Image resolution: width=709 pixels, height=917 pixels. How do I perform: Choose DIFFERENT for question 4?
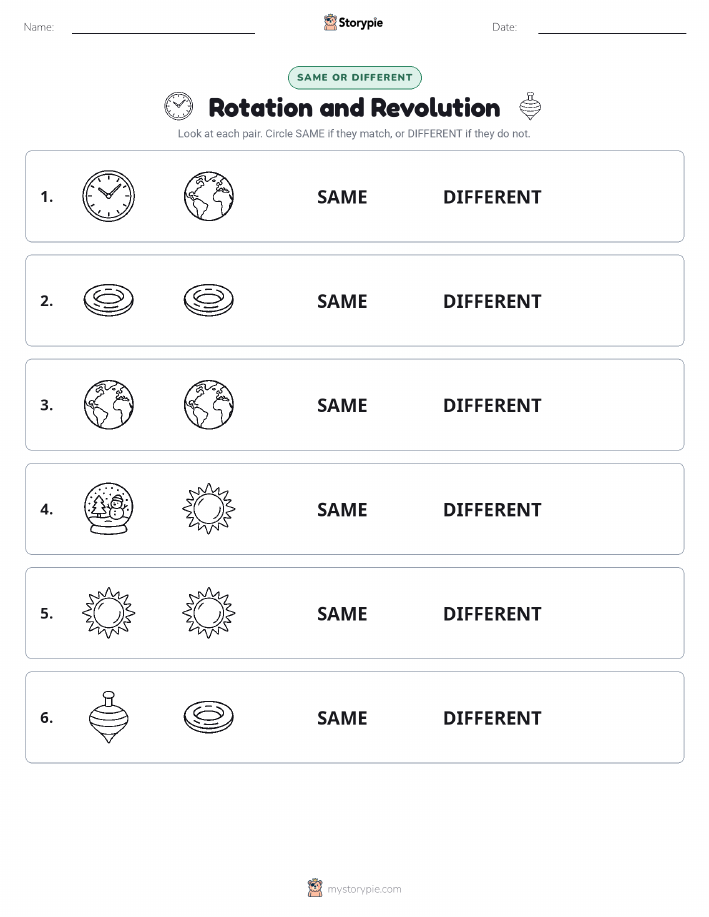492,509
